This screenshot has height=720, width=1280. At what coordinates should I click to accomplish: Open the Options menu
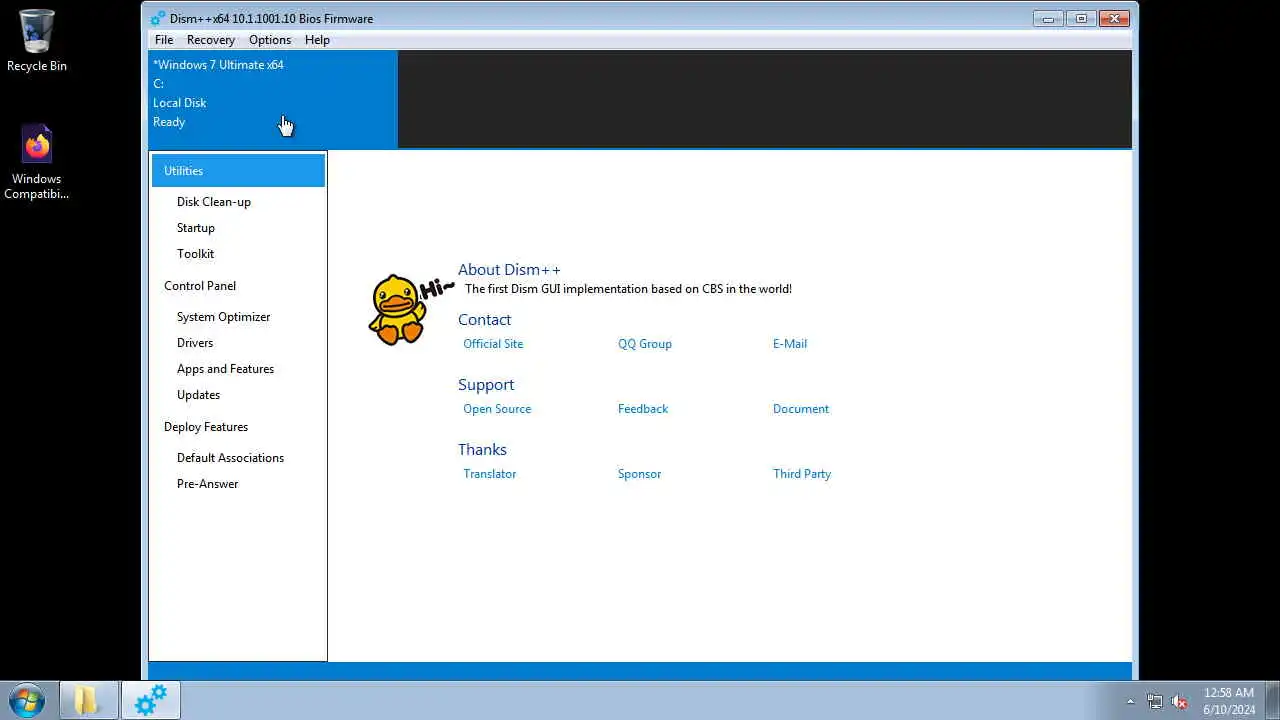click(270, 40)
